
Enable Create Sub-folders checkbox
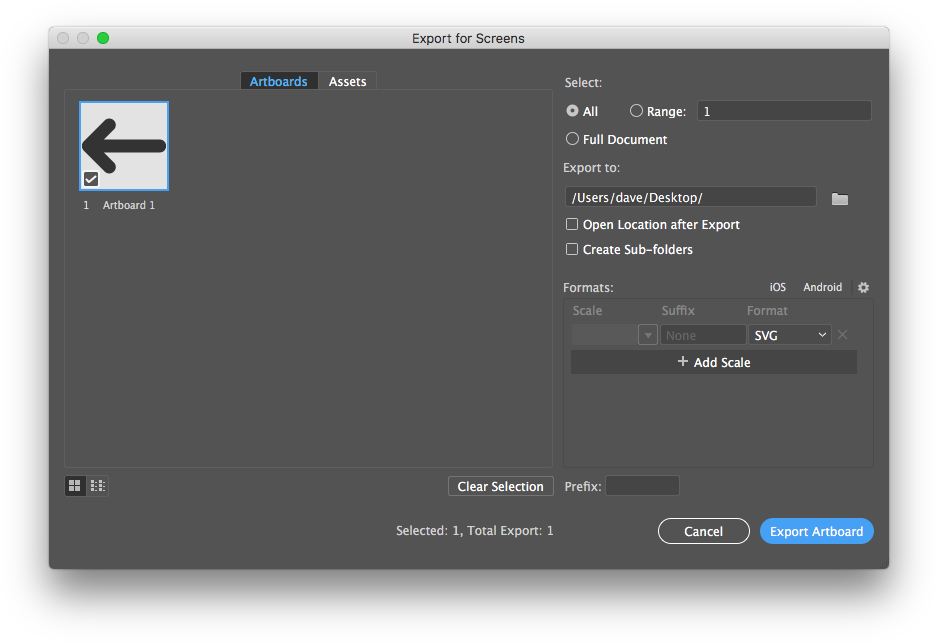point(572,249)
